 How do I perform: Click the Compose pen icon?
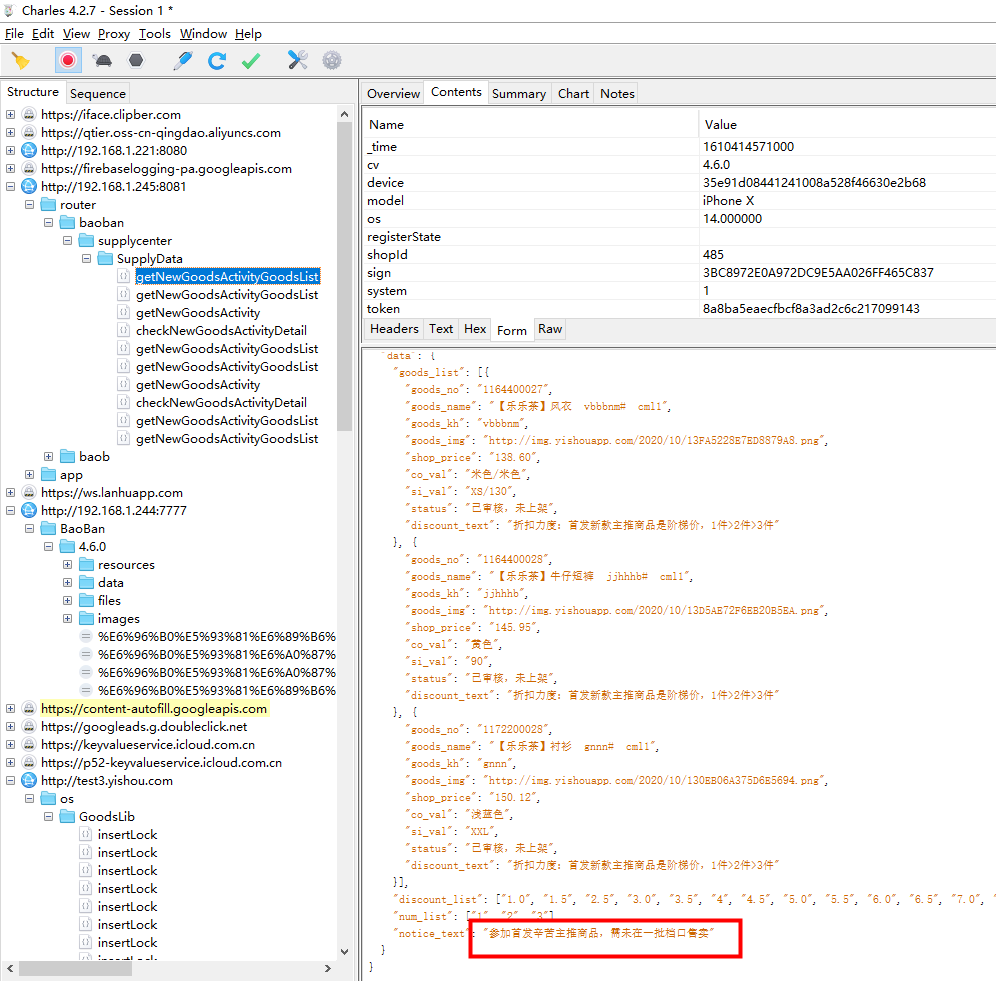(x=183, y=60)
